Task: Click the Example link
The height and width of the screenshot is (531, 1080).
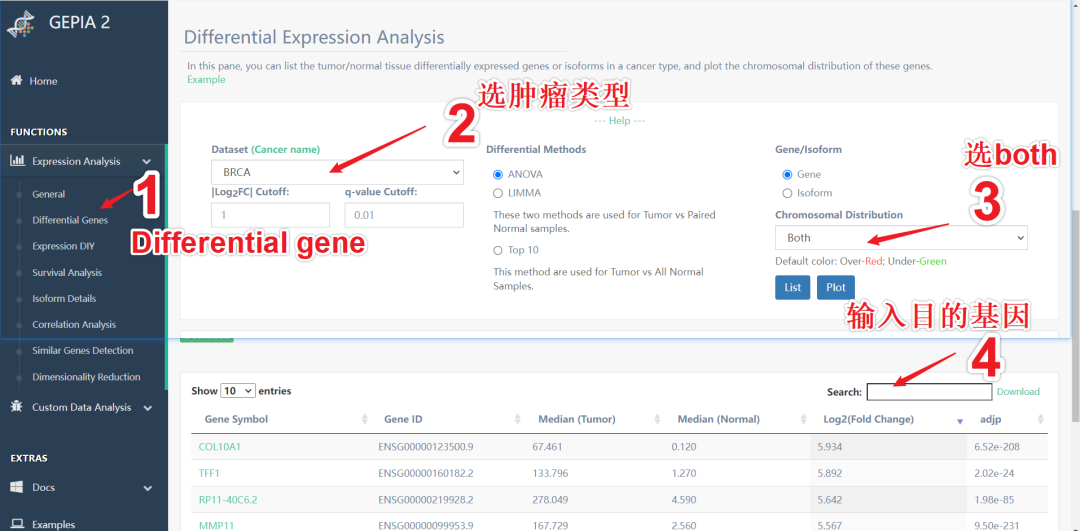Action: [206, 79]
